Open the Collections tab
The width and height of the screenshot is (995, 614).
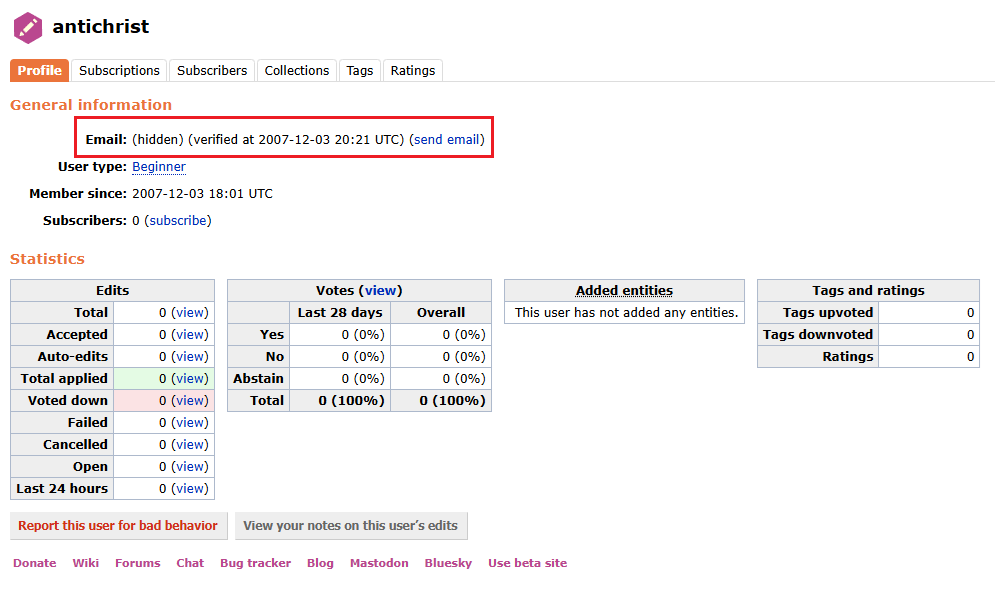(x=296, y=70)
